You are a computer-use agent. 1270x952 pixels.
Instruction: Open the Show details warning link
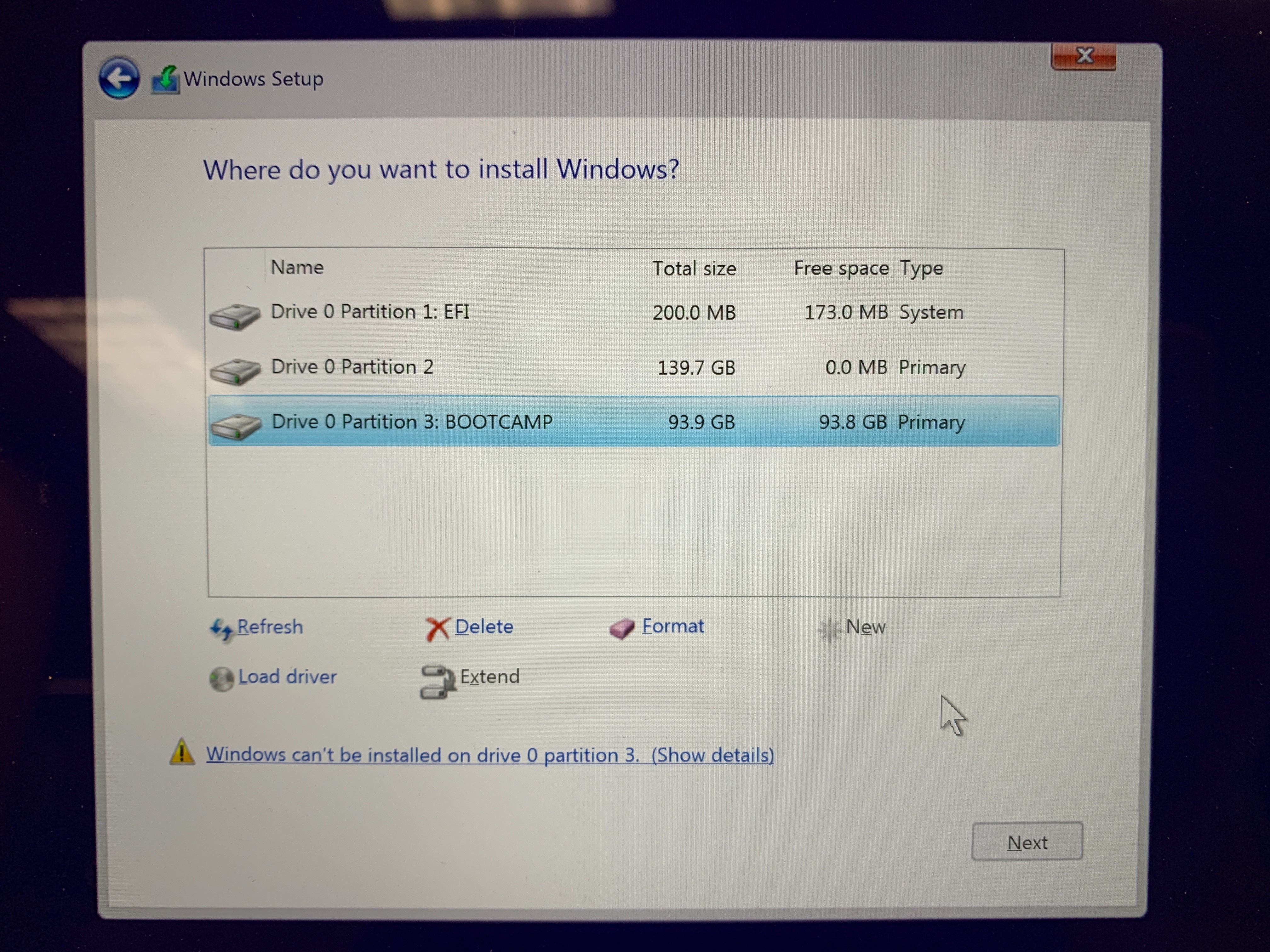pyautogui.click(x=712, y=755)
